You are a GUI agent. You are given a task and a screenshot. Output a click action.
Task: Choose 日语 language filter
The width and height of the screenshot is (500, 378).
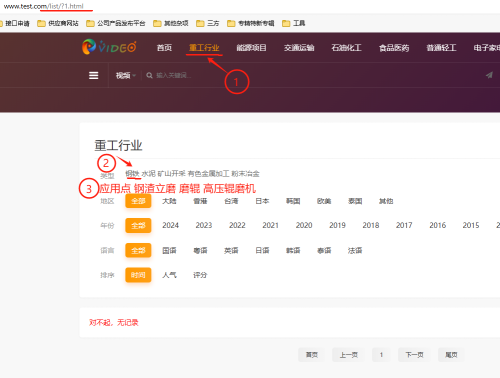click(x=262, y=250)
